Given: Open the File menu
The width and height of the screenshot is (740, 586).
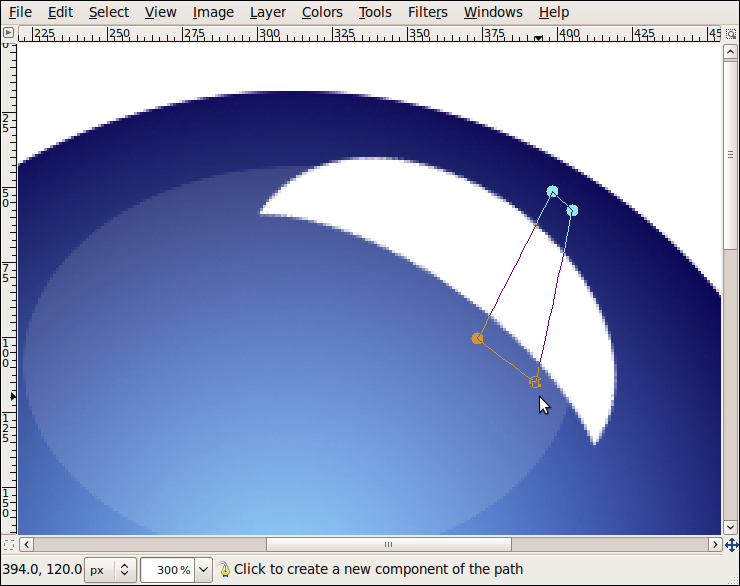Looking at the screenshot, I should [20, 12].
